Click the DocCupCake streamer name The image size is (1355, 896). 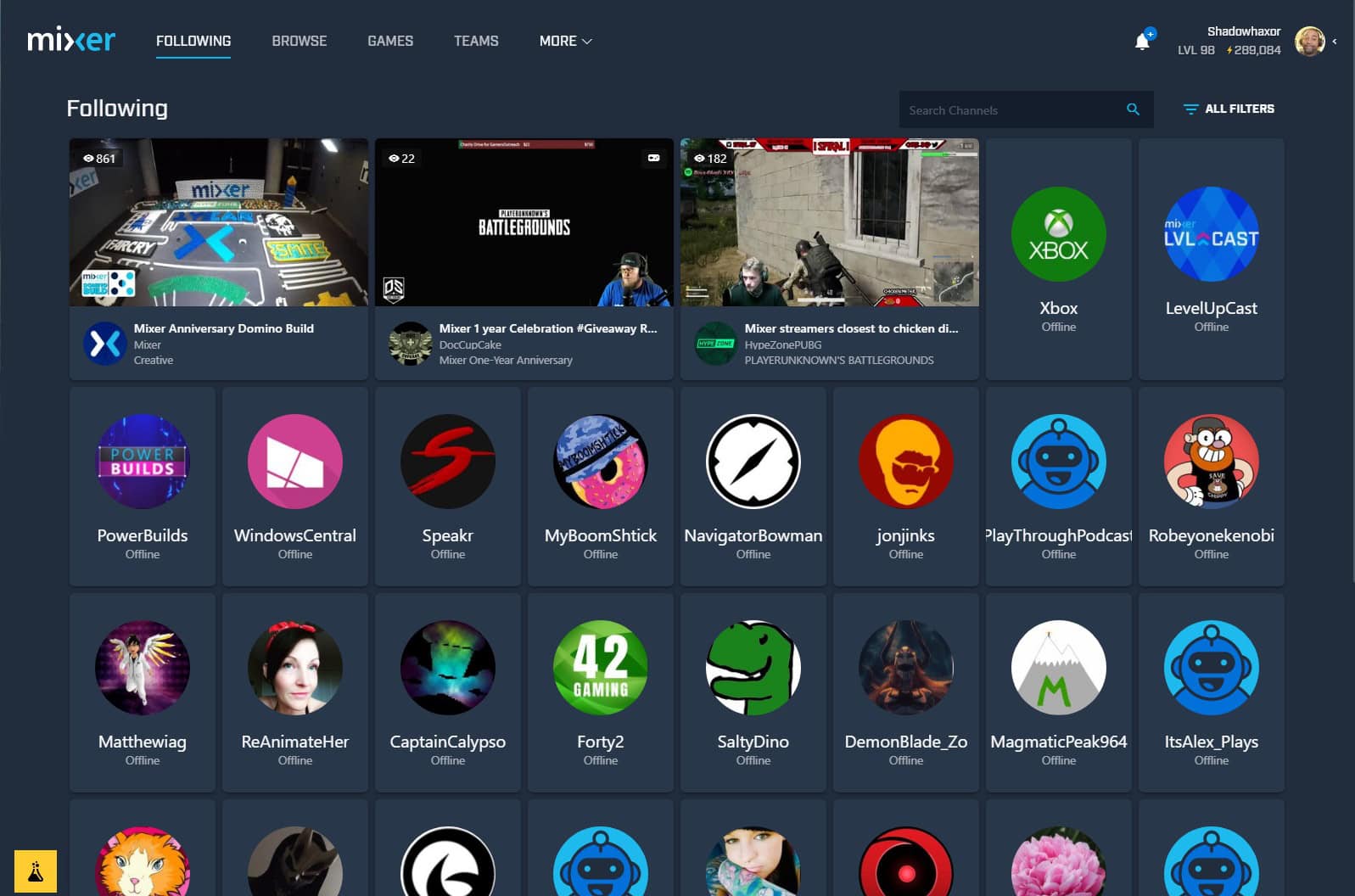pos(470,344)
